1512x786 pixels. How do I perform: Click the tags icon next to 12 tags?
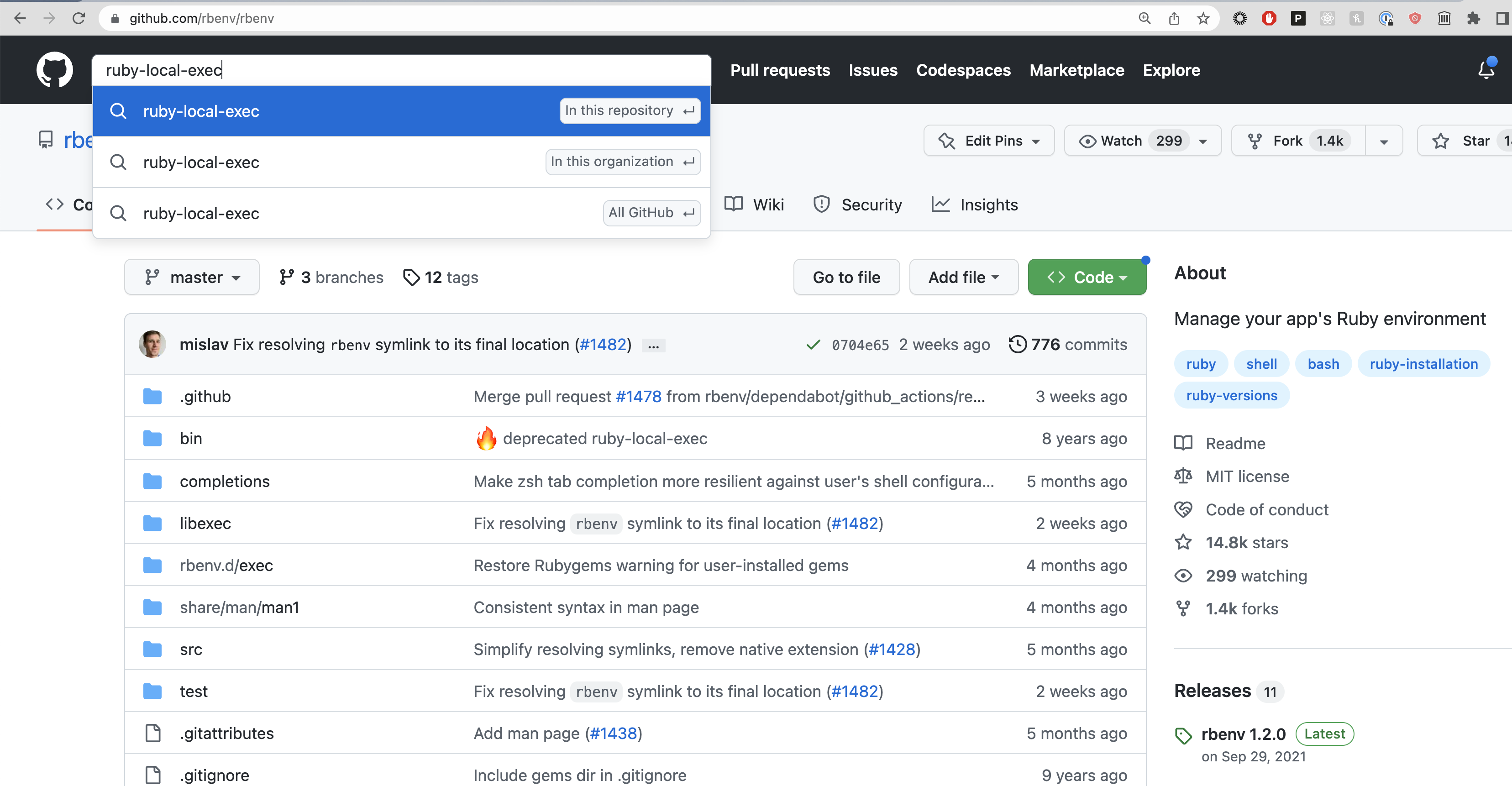point(411,277)
